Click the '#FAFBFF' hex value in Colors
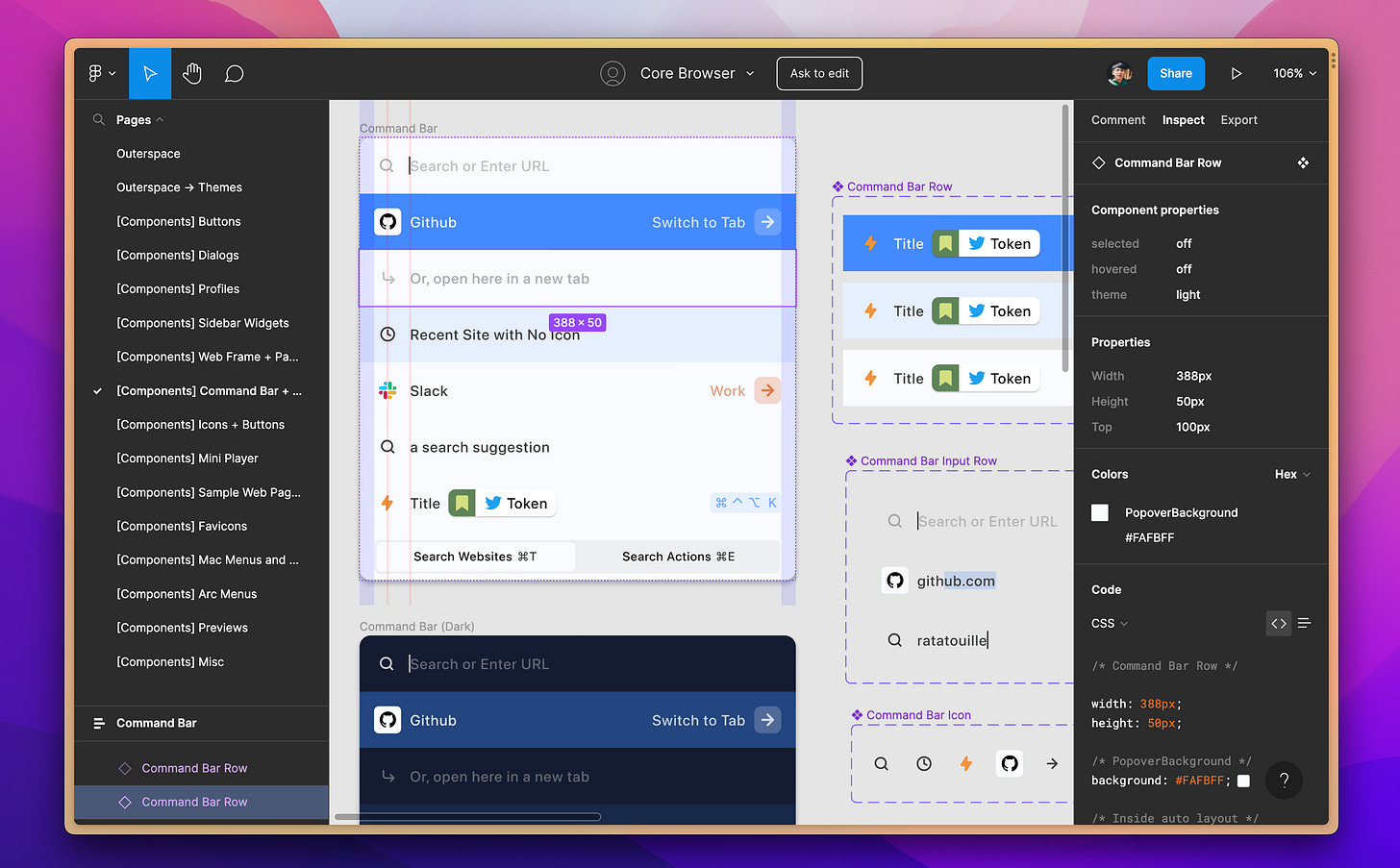The width and height of the screenshot is (1400, 868). coord(1150,537)
